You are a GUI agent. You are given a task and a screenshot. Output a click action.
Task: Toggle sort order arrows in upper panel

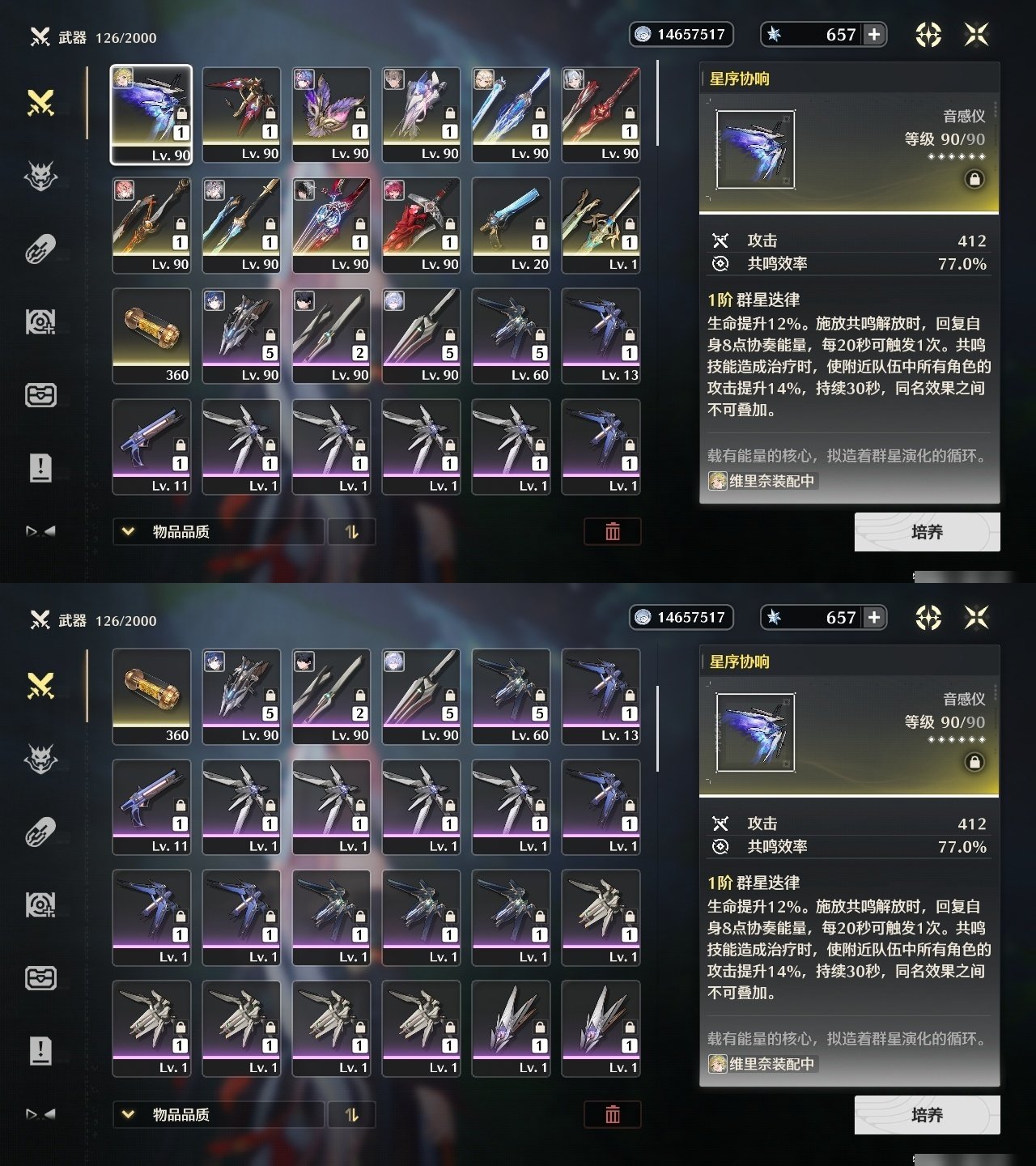click(351, 531)
